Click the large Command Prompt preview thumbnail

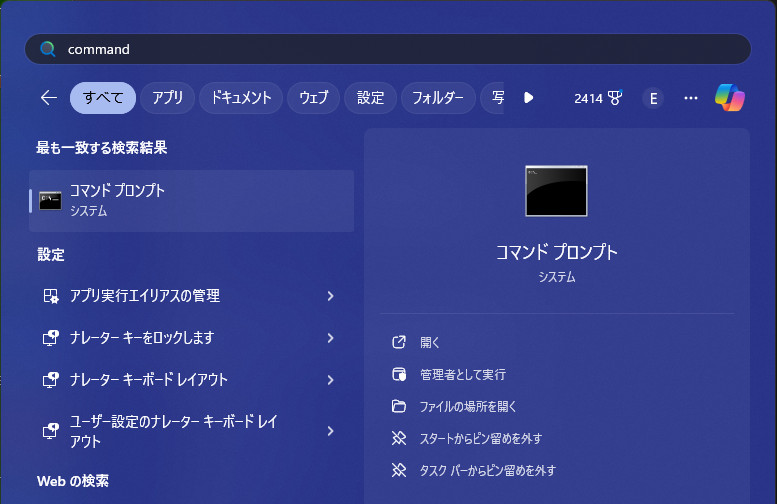556,191
